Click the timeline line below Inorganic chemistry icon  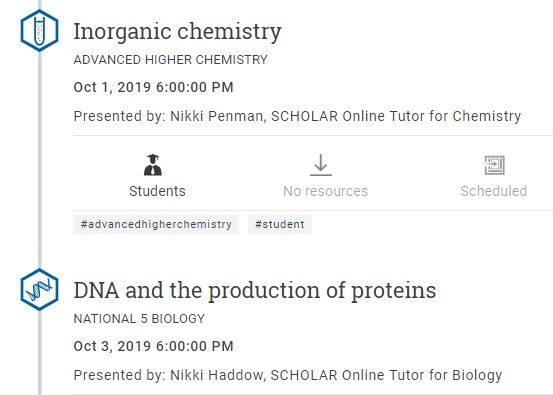[x=40, y=160]
